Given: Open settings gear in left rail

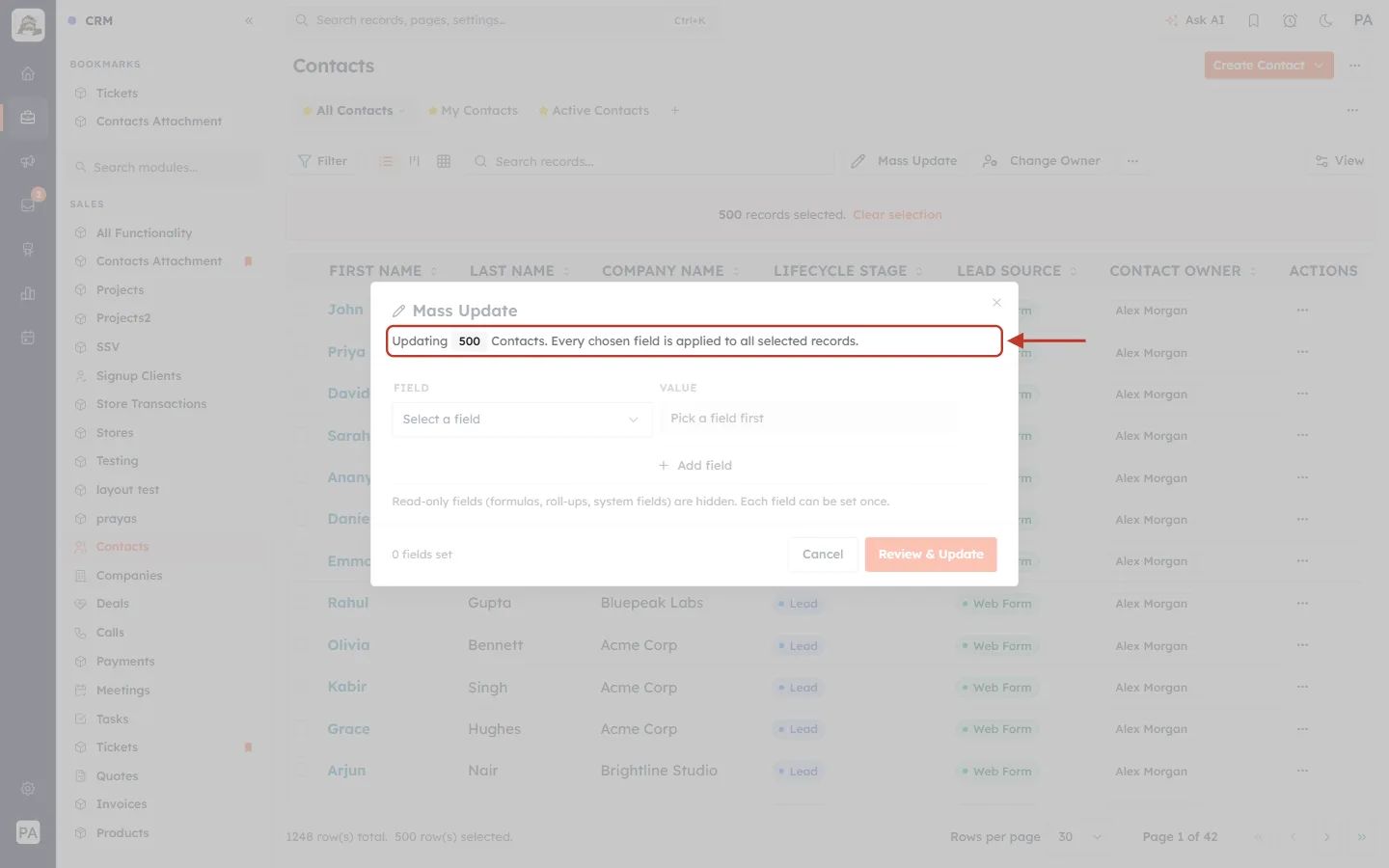Looking at the screenshot, I should tap(28, 789).
